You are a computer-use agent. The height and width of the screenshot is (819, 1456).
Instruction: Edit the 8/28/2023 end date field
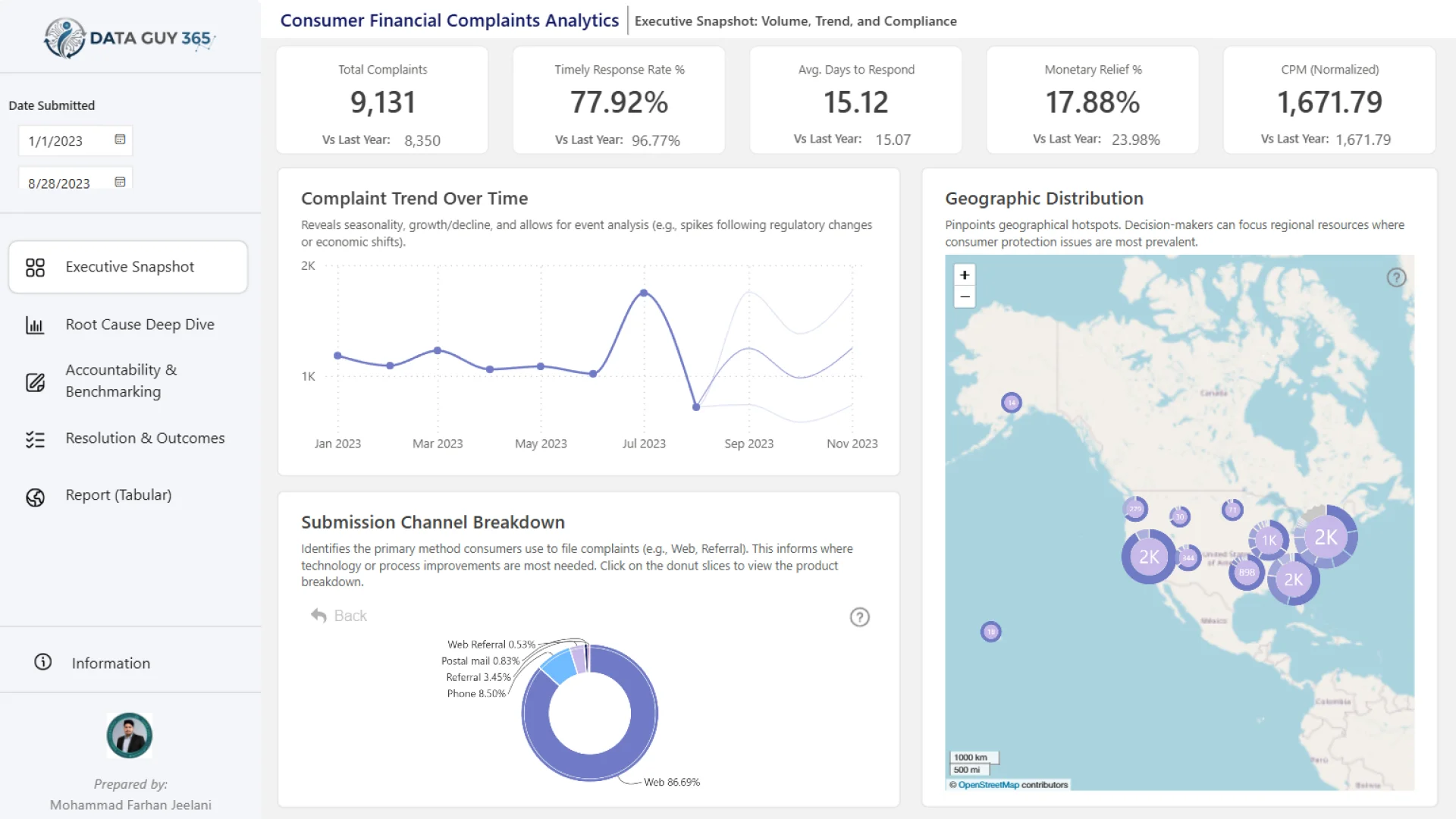pos(64,184)
